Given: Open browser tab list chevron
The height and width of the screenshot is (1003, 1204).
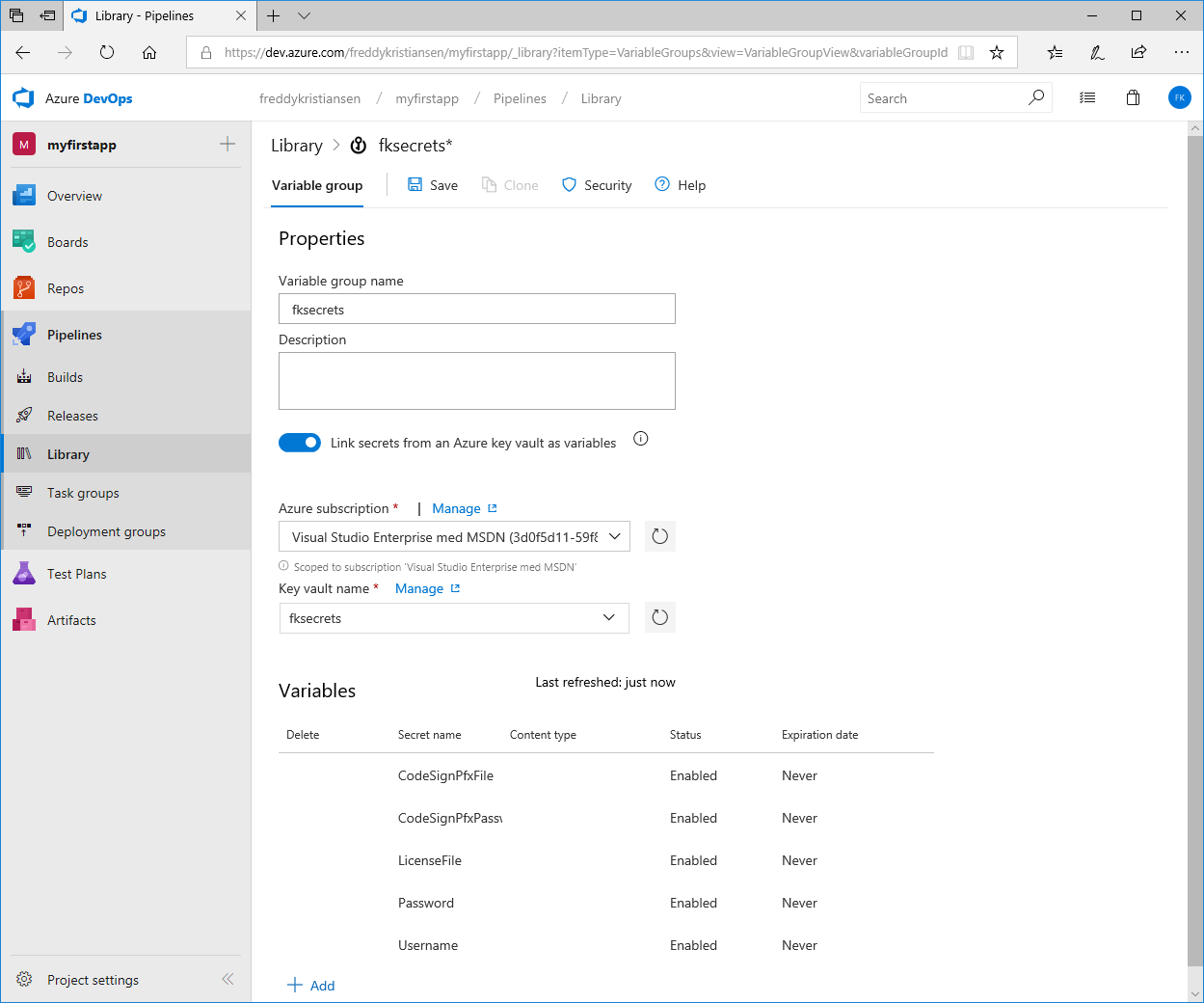Looking at the screenshot, I should [305, 16].
